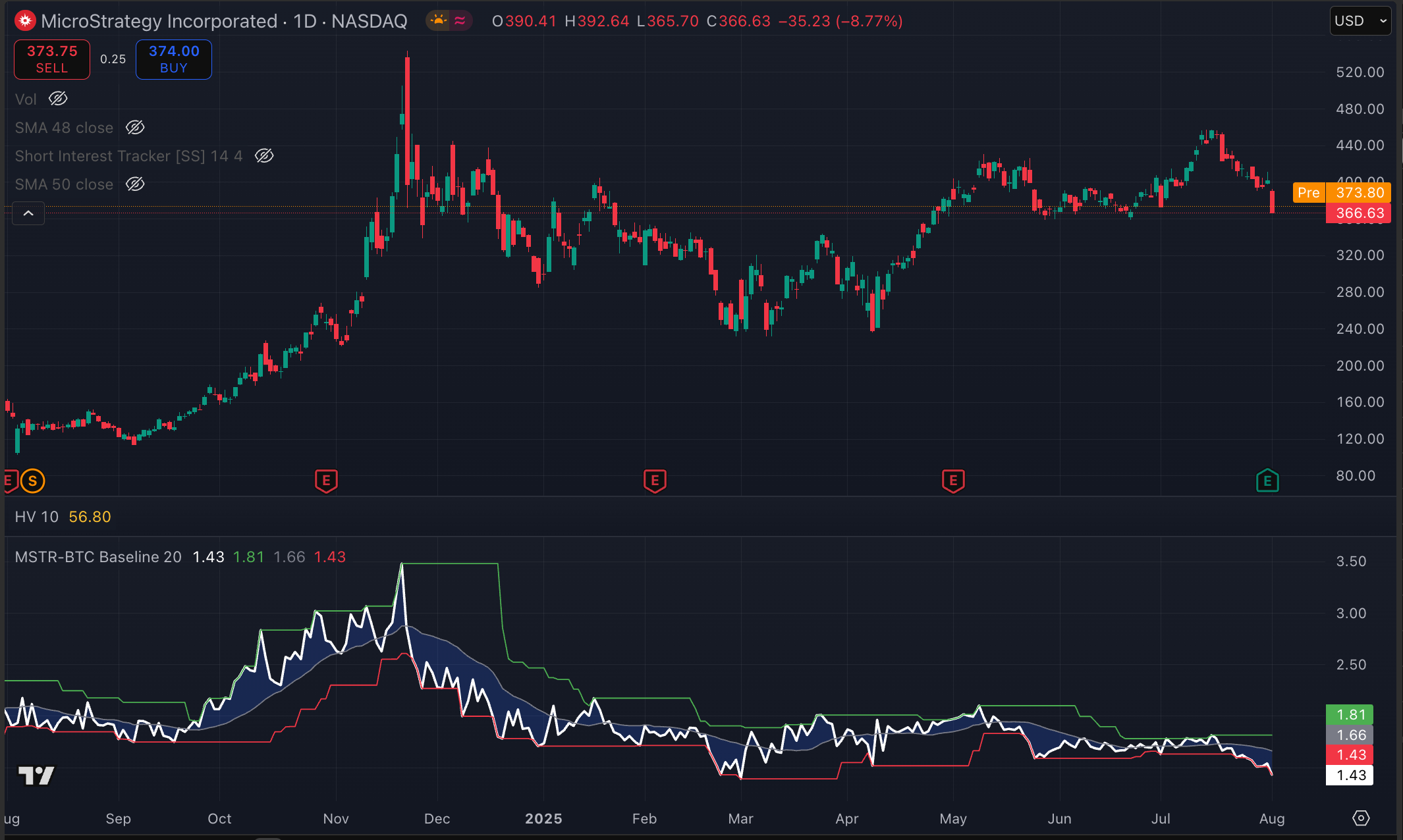Click the TradingView logo
The height and width of the screenshot is (840, 1403).
click(36, 775)
